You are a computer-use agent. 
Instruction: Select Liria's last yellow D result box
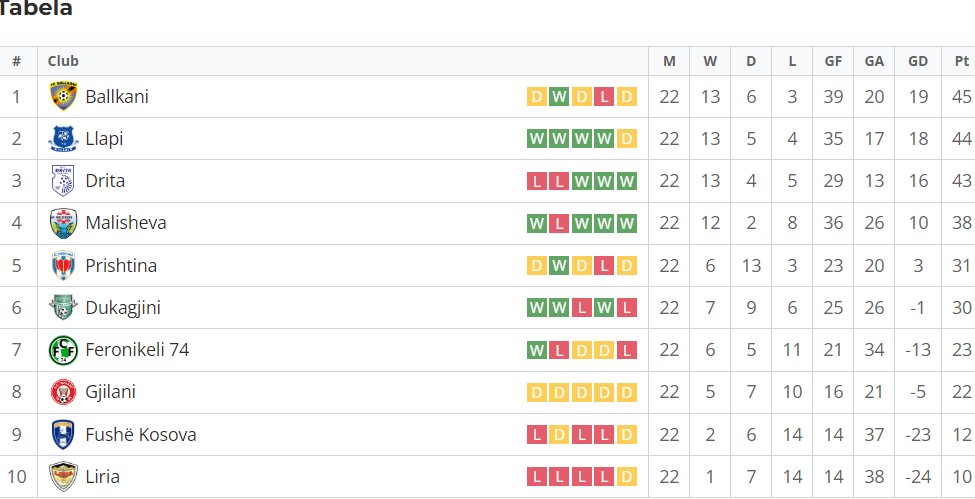click(626, 477)
